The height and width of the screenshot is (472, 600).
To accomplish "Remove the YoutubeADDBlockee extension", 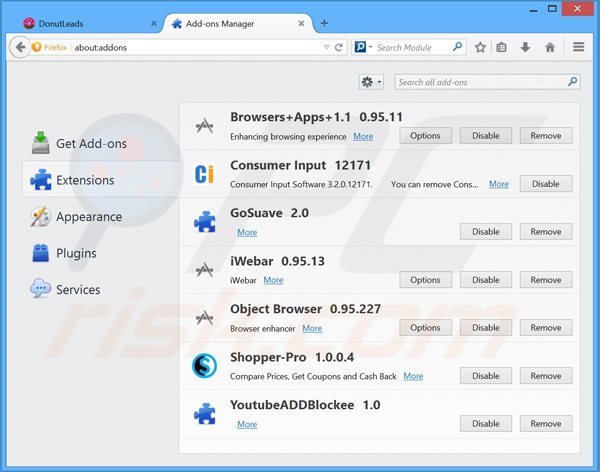I will [x=546, y=424].
